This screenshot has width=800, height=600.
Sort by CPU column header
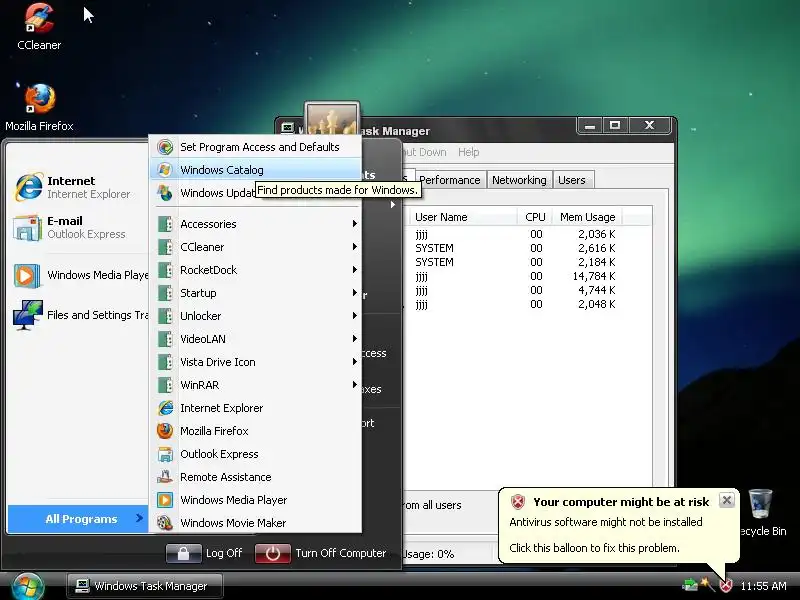point(535,217)
